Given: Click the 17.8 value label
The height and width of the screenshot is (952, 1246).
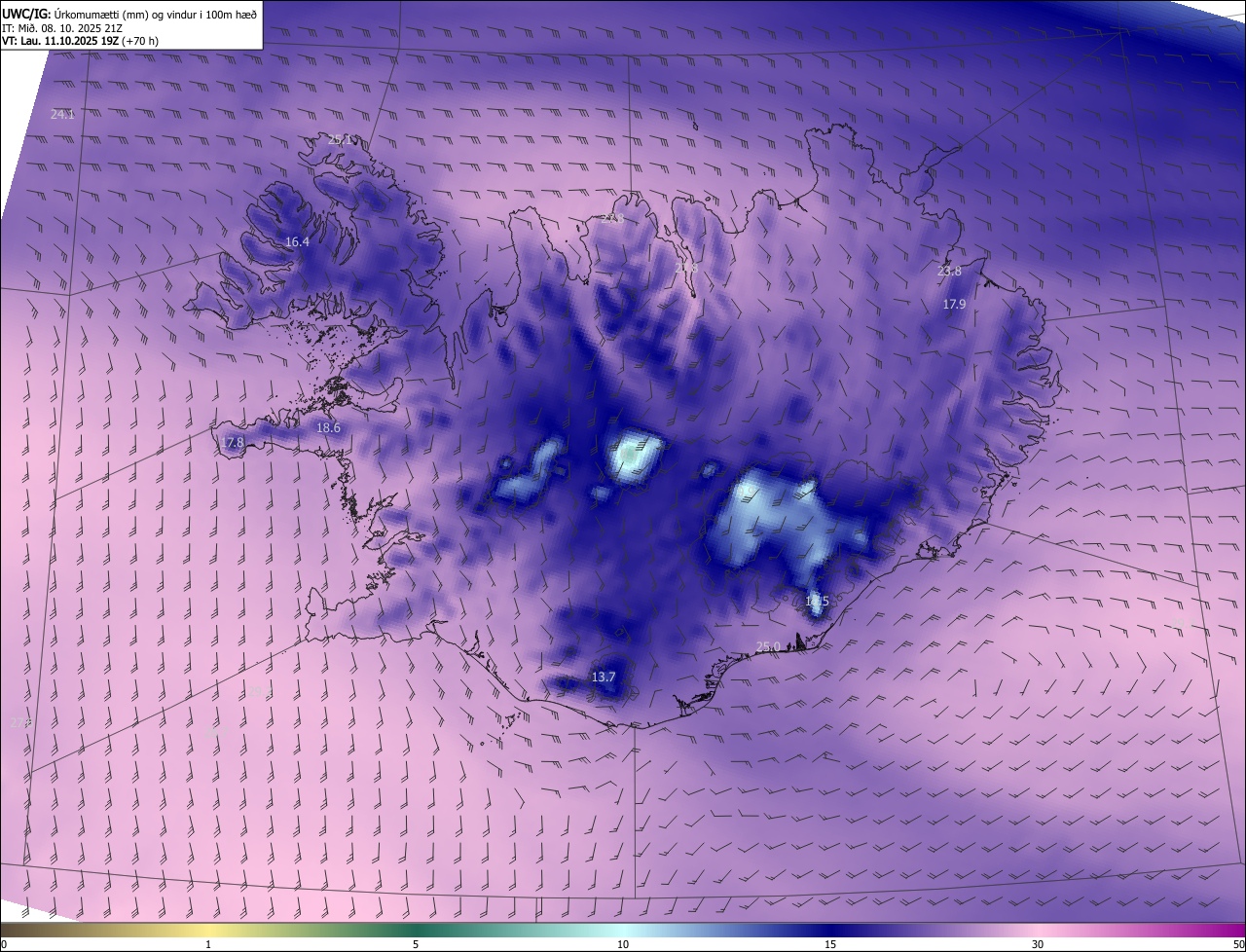Looking at the screenshot, I should click(x=232, y=443).
